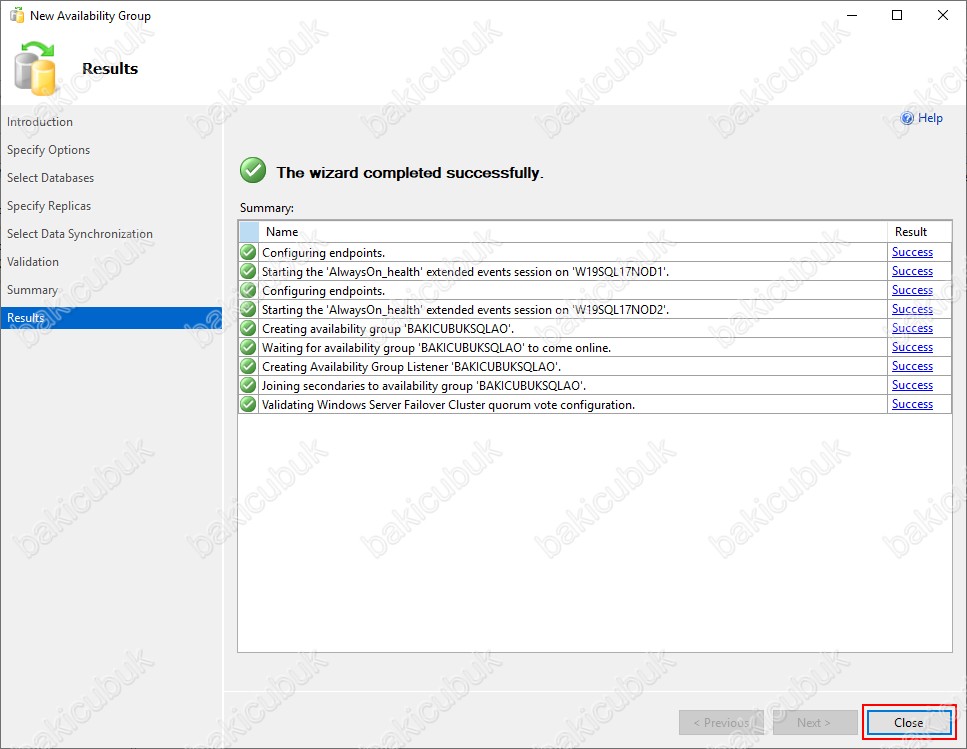Go to the Introduction step
The height and width of the screenshot is (749, 967).
pyautogui.click(x=39, y=122)
